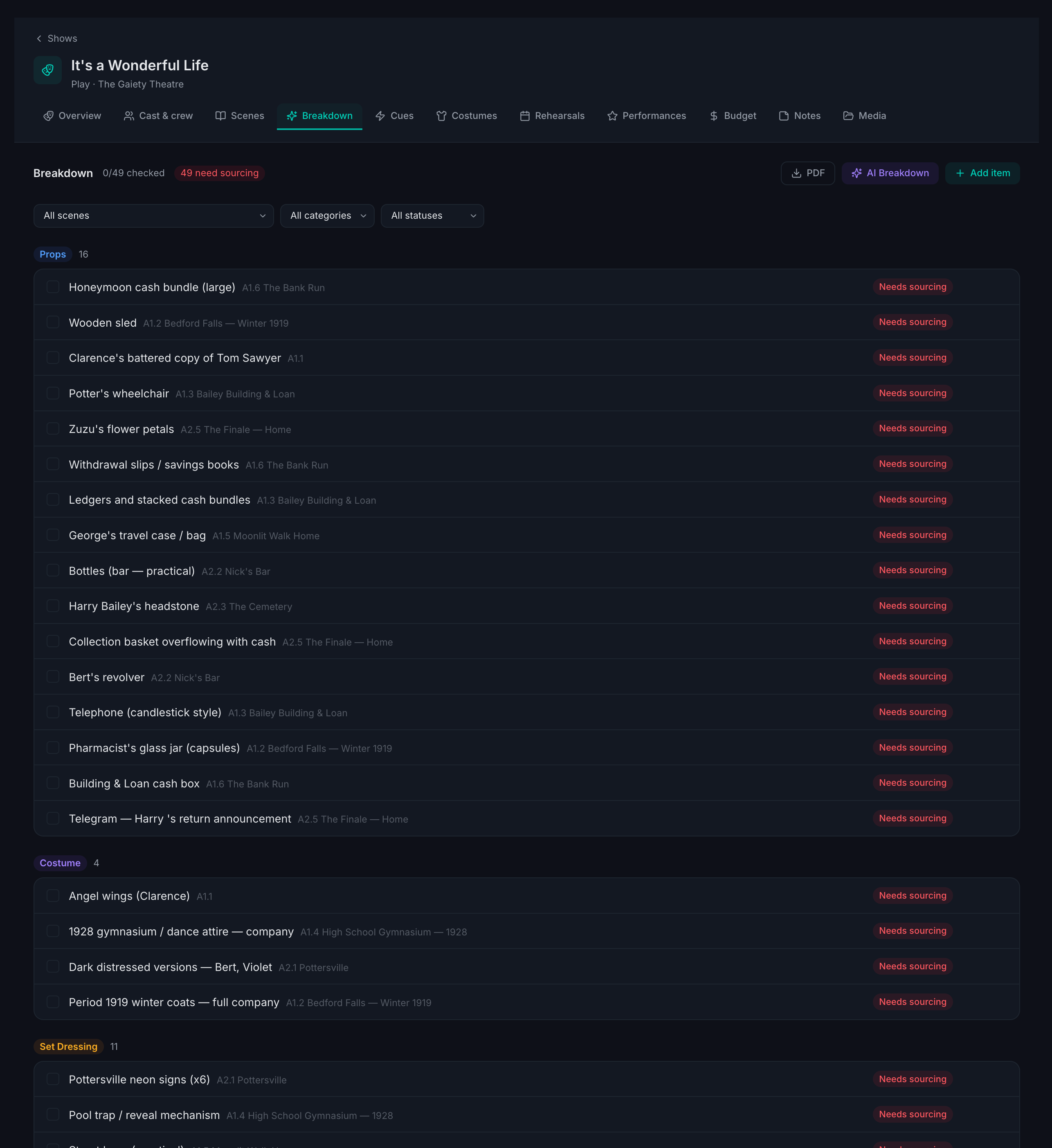The height and width of the screenshot is (1148, 1052).
Task: Click the Rehearsals calendar icon
Action: pos(525,116)
